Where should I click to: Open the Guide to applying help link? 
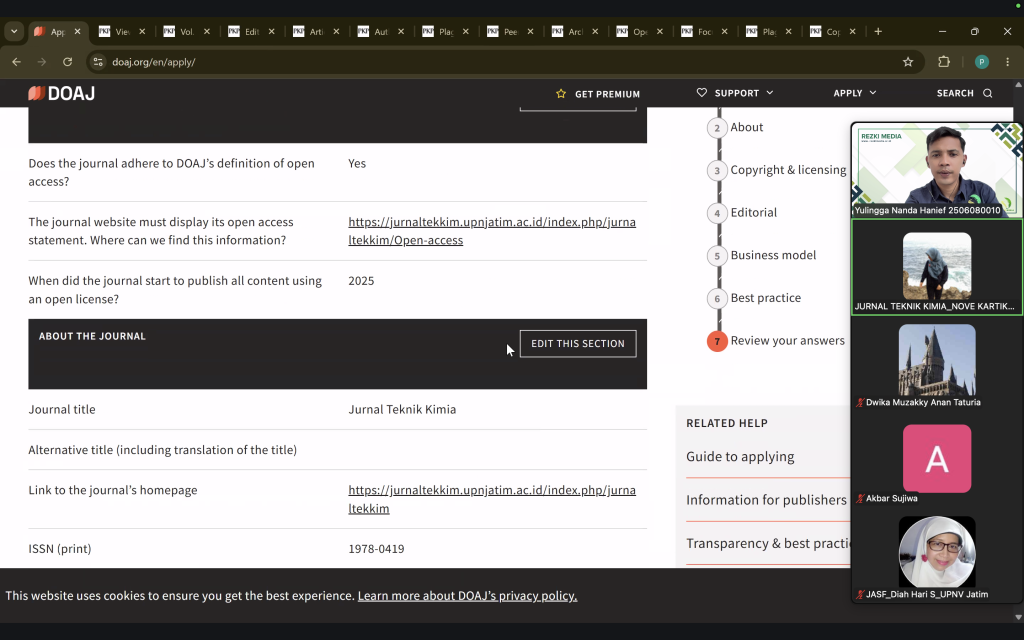740,456
